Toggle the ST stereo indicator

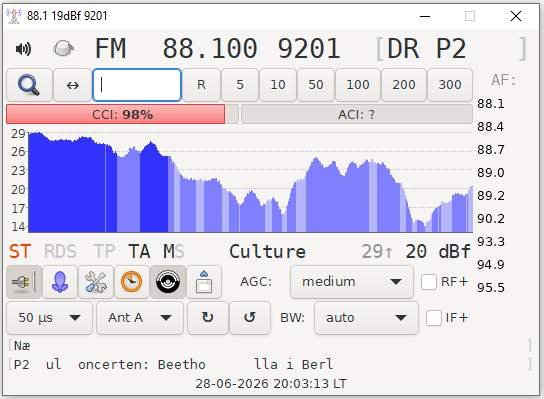pos(20,252)
